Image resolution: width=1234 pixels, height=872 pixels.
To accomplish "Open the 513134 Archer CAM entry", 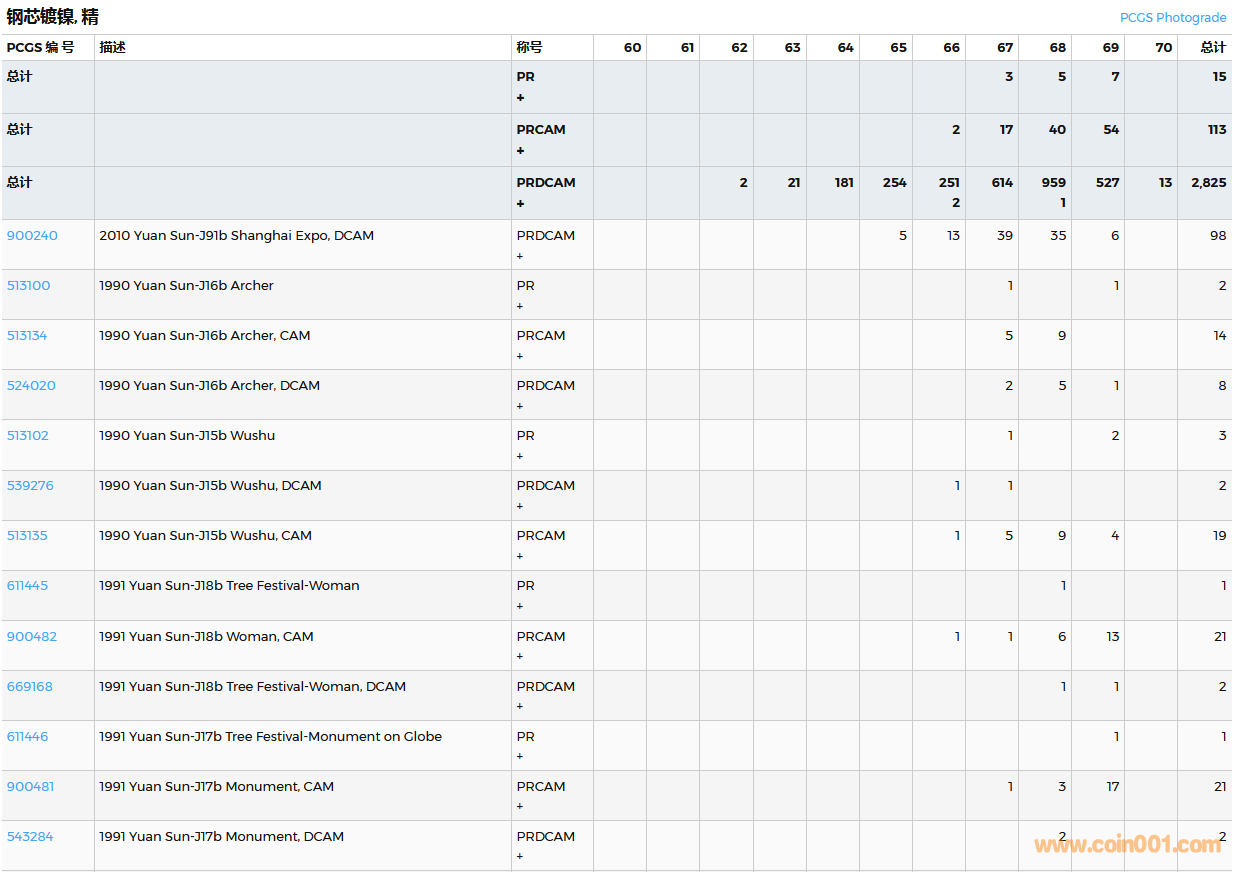I will coord(27,336).
